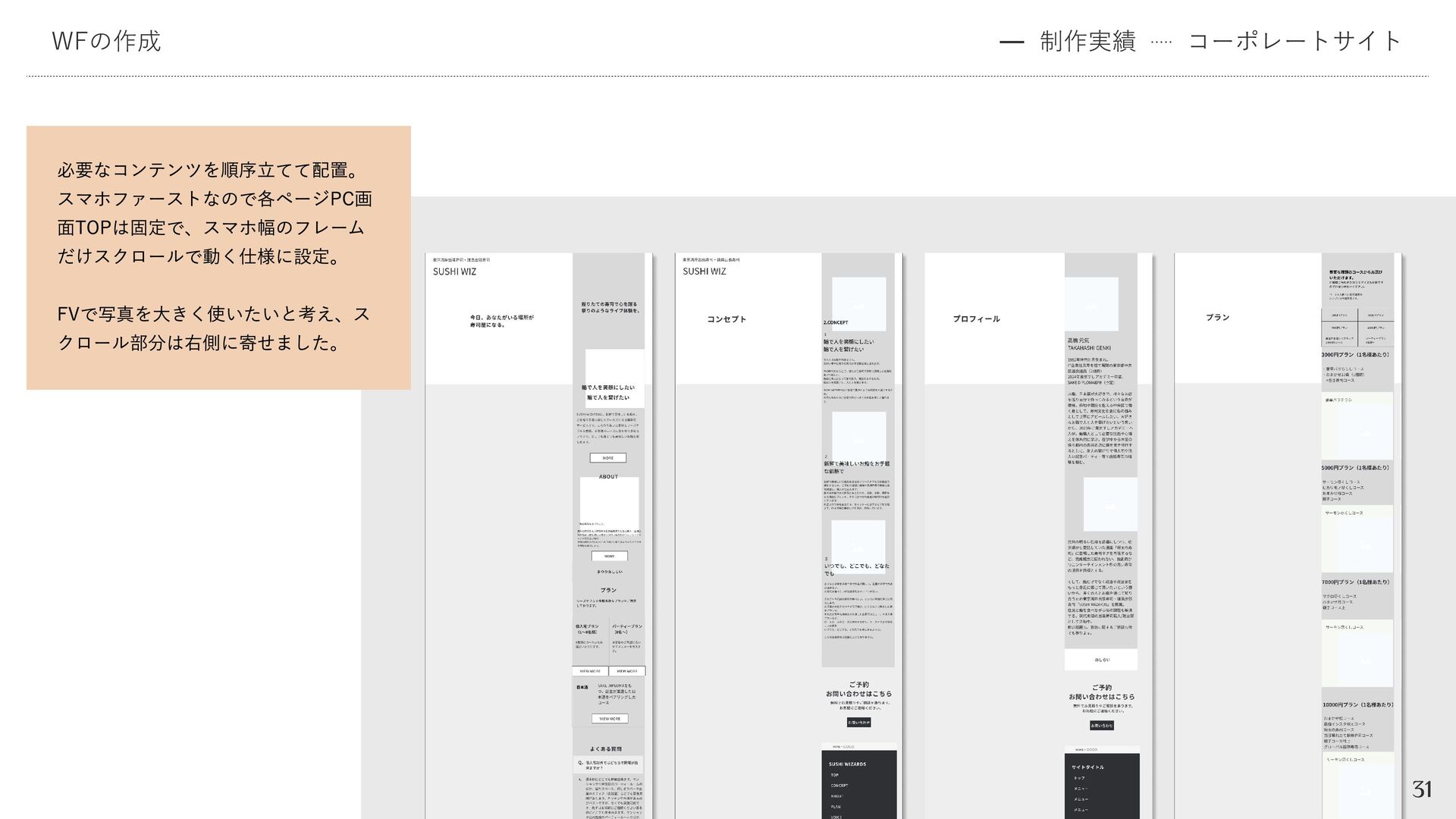This screenshot has width=1456, height=819.
Task: Click white button below profile biography text
Action: pos(1101,660)
